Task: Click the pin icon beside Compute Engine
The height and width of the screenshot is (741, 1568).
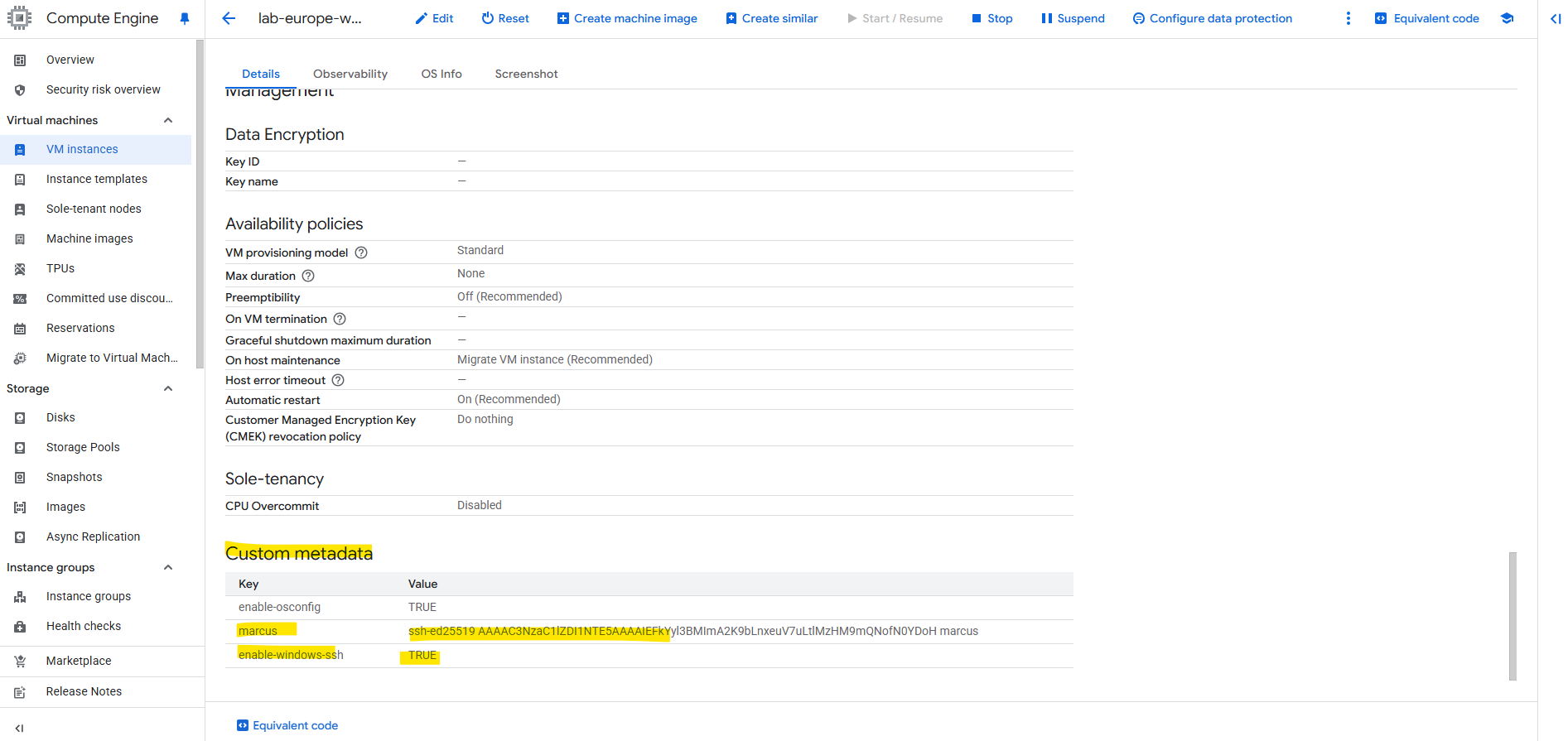Action: (x=184, y=18)
